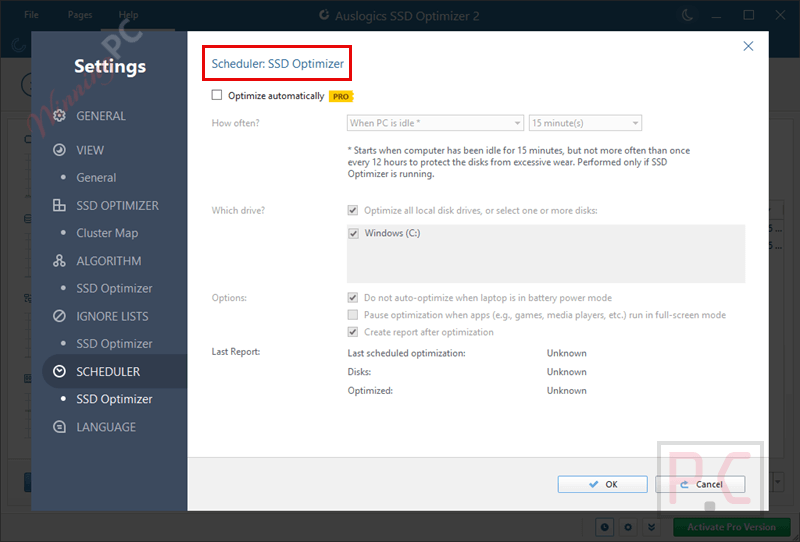Click the IGNORE LISTS blocked icon
The image size is (800, 542).
pyautogui.click(x=59, y=316)
